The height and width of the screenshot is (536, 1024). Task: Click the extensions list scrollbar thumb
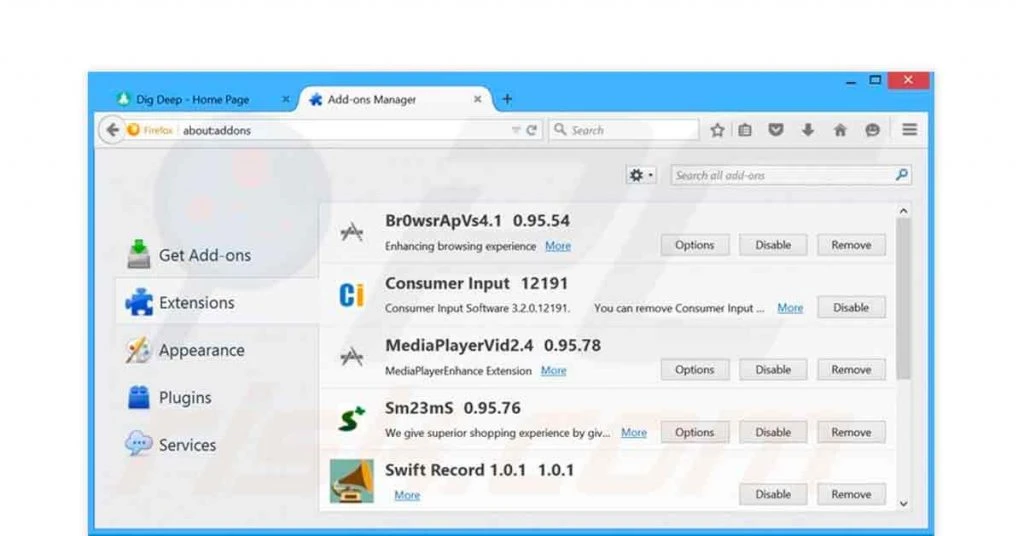click(x=903, y=299)
